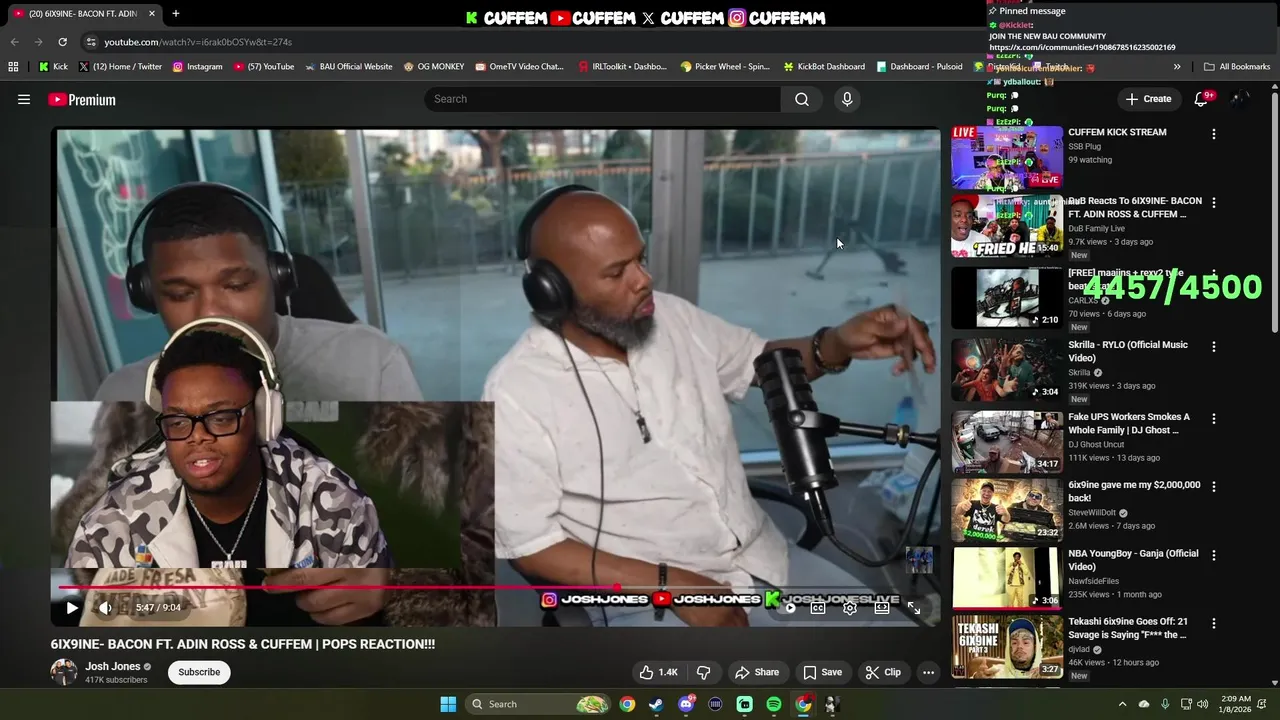The image size is (1280, 720).
Task: Play CUFFEM KICK STREAM live thumbnail
Action: [x=1006, y=157]
